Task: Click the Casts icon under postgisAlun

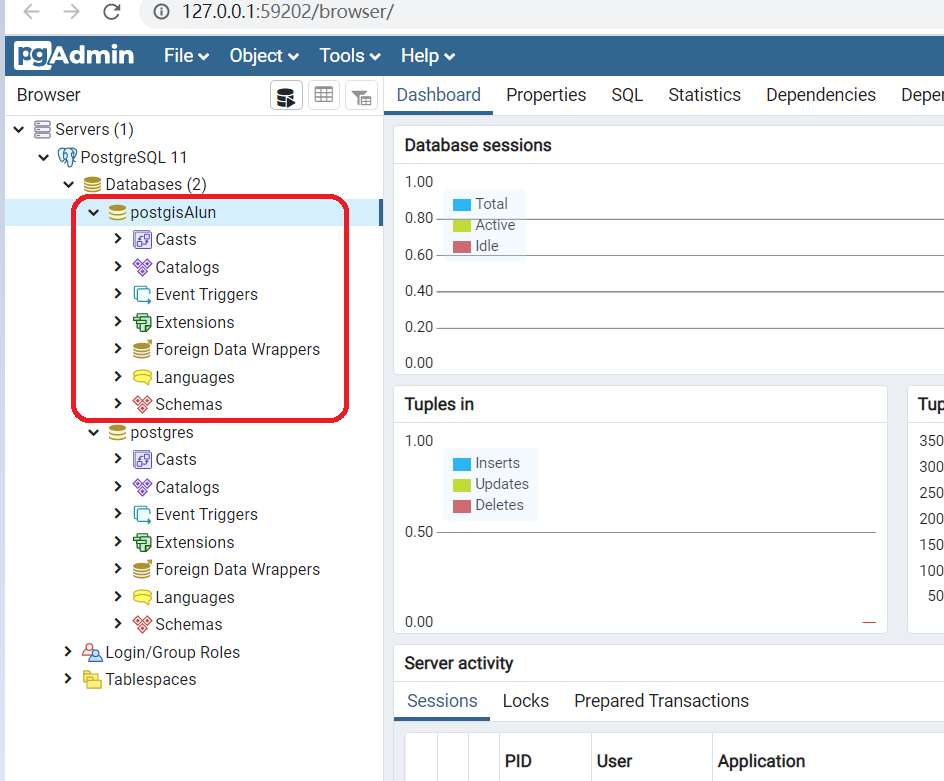Action: click(142, 240)
